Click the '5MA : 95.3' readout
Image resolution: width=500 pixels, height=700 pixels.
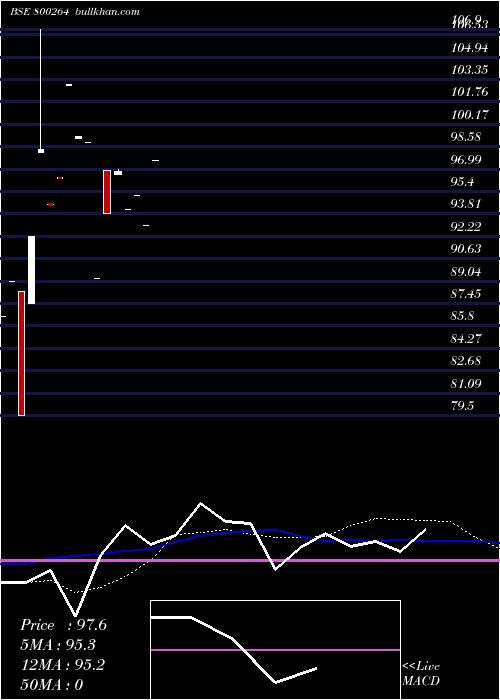[58, 645]
